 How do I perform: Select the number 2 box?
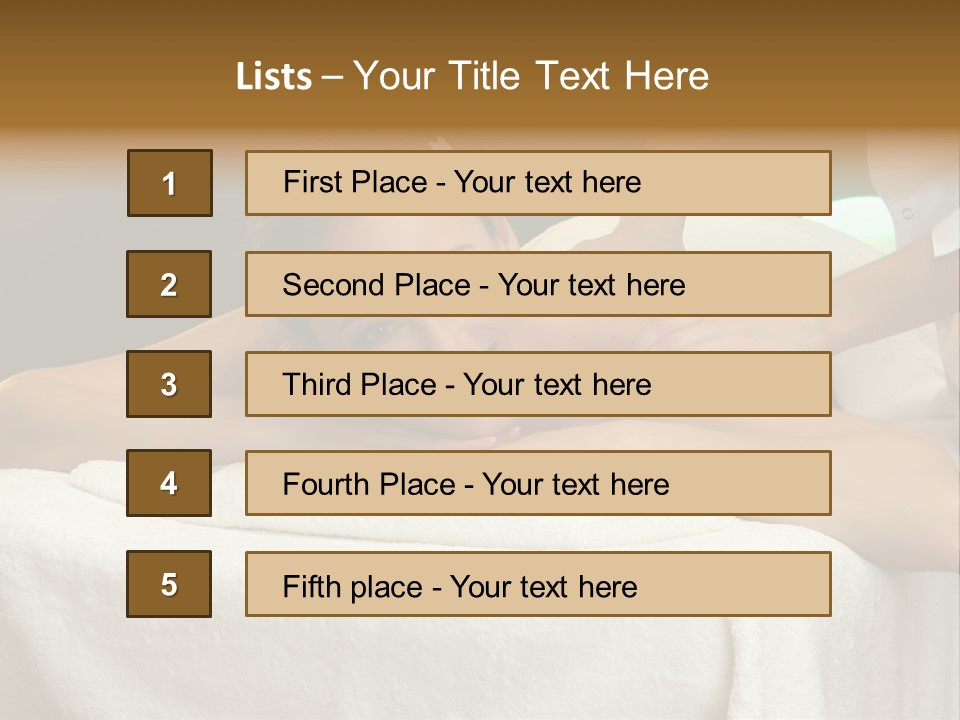point(169,284)
